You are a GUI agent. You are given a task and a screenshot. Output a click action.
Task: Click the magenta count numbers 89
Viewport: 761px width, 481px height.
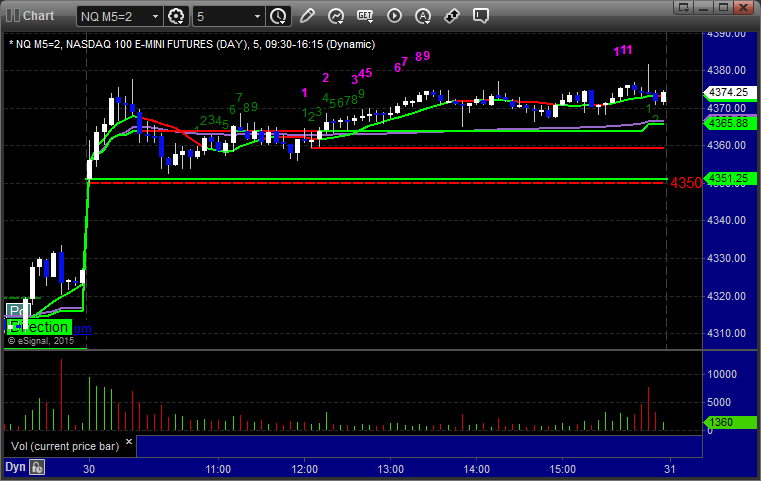[x=422, y=56]
